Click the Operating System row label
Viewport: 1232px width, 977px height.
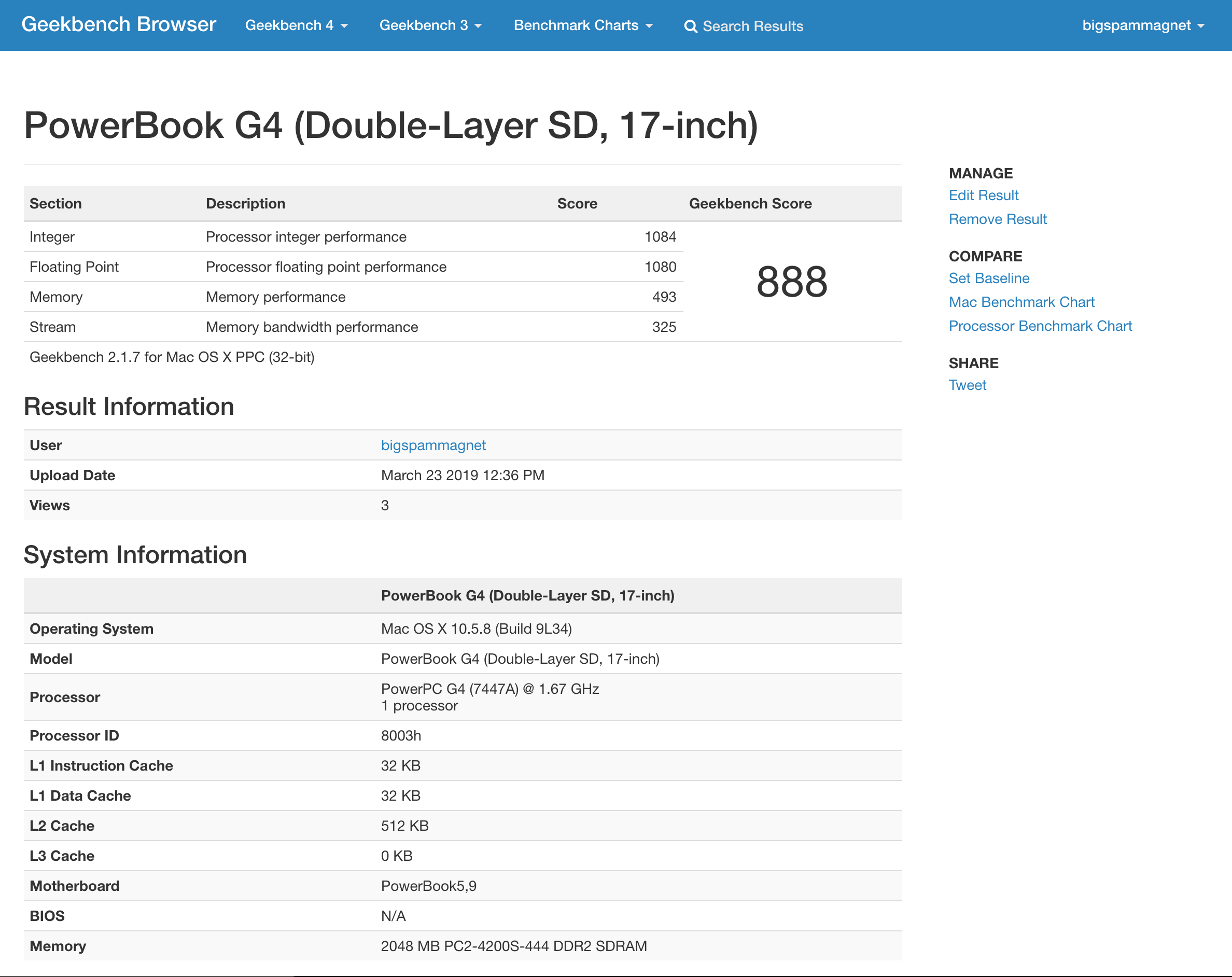point(91,629)
